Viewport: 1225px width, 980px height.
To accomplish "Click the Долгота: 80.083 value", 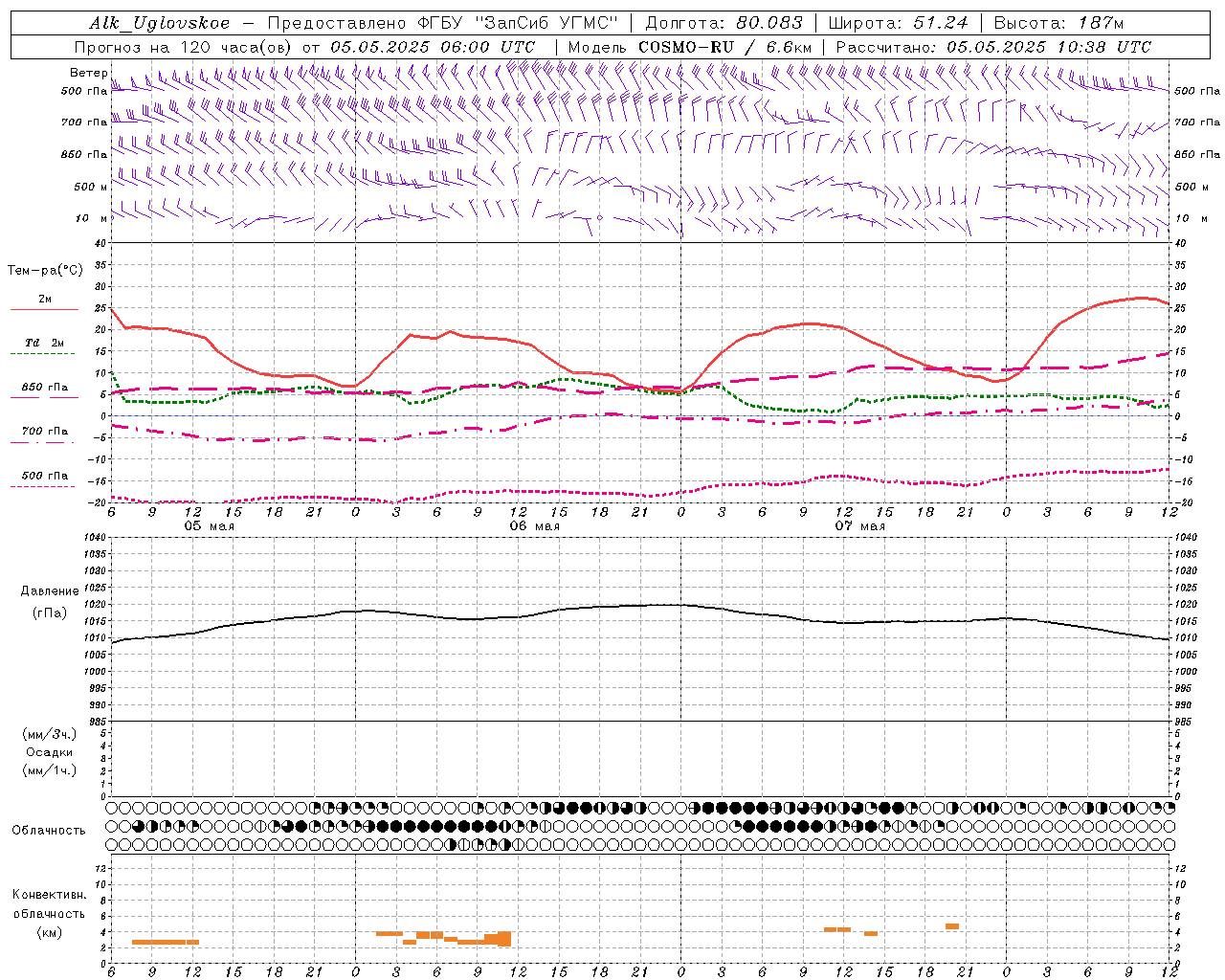I will (x=723, y=23).
